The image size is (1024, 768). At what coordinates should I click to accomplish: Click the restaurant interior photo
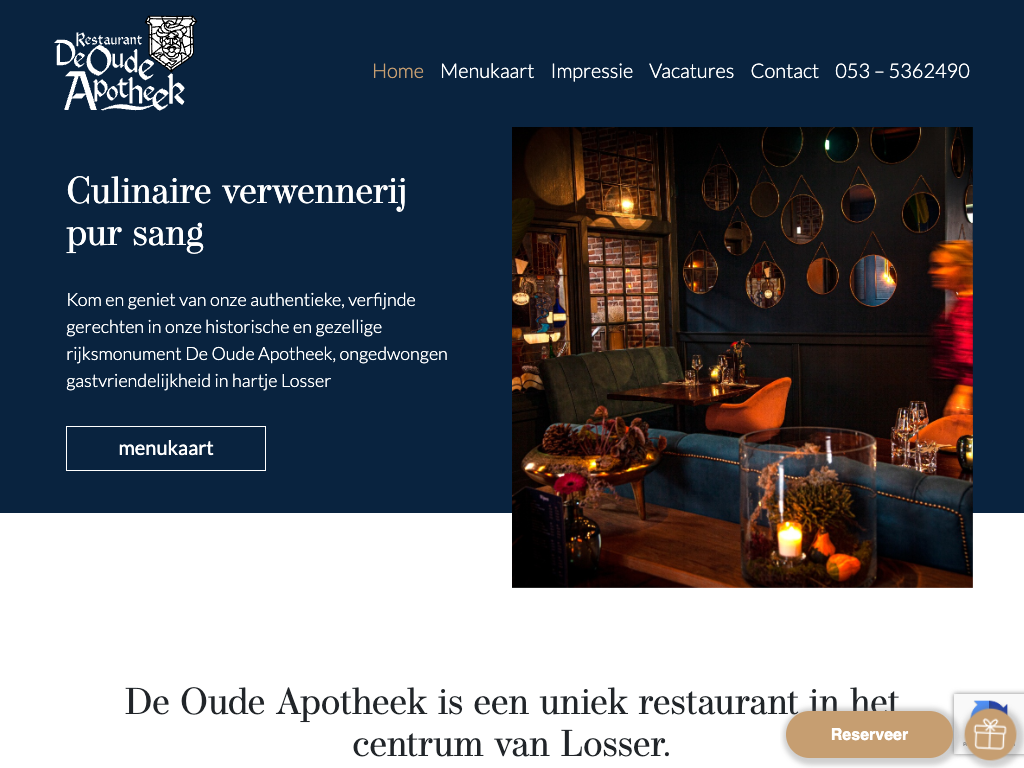click(x=742, y=357)
